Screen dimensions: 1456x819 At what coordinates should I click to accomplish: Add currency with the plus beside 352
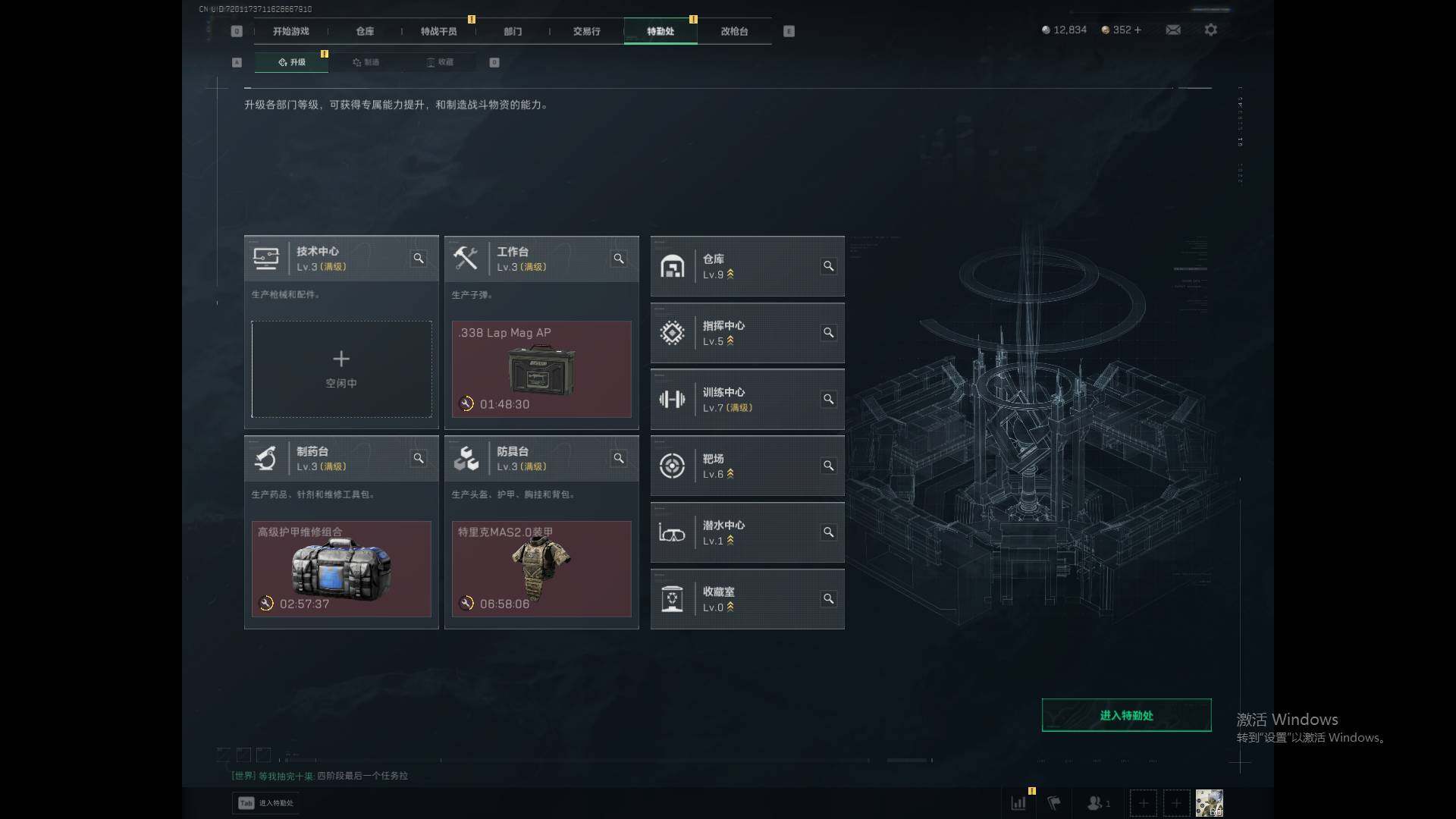[1137, 30]
